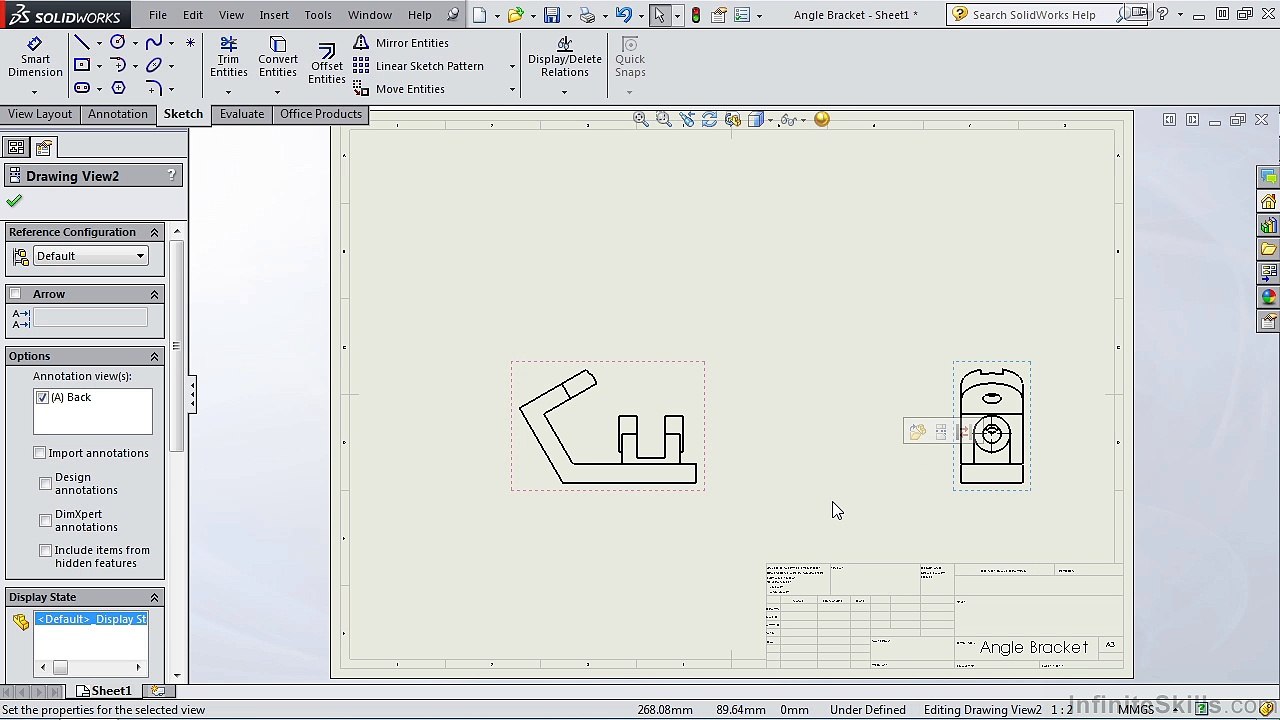1280x720 pixels.
Task: Click the property panel vertical scrollbar
Action: 177,345
